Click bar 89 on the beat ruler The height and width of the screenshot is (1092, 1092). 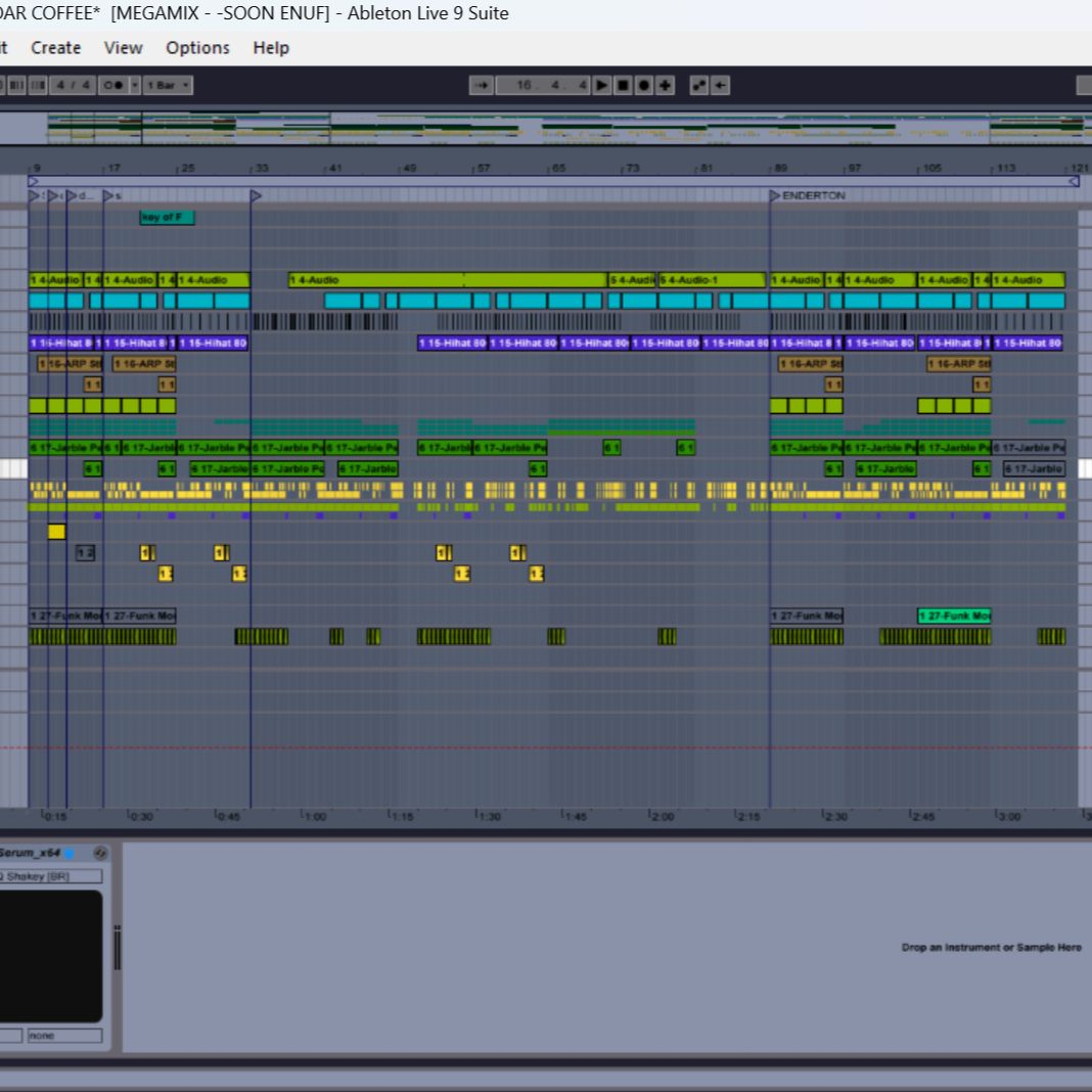pos(779,169)
